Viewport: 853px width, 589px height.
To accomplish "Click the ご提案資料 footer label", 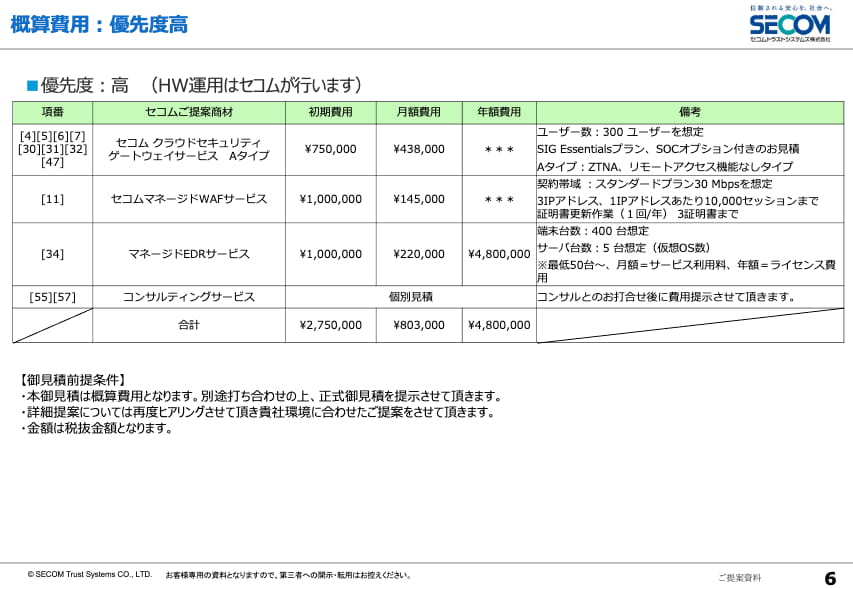I will (740, 578).
